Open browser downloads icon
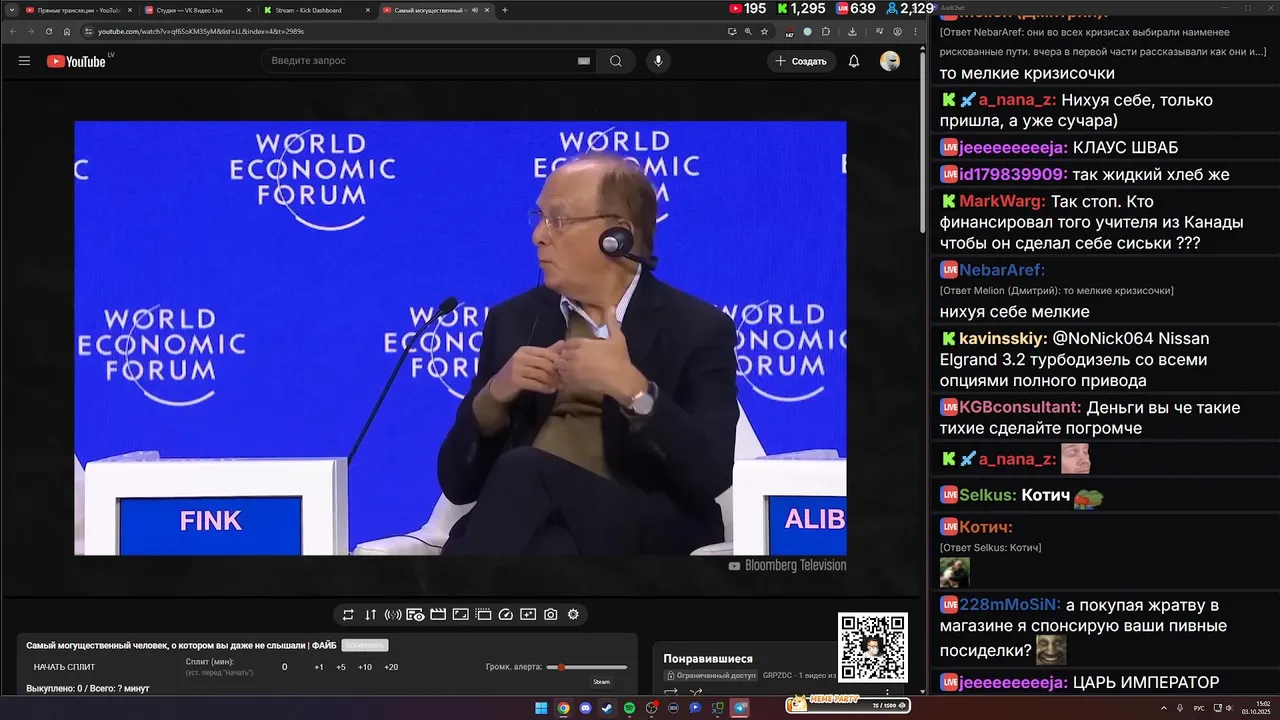Viewport: 1280px width, 720px height. click(852, 31)
